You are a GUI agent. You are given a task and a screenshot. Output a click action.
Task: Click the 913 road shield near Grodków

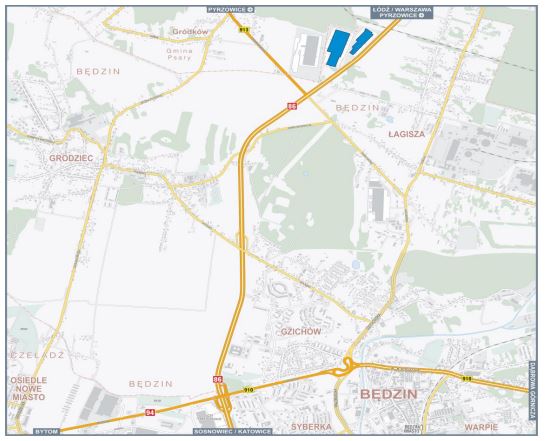(x=244, y=30)
